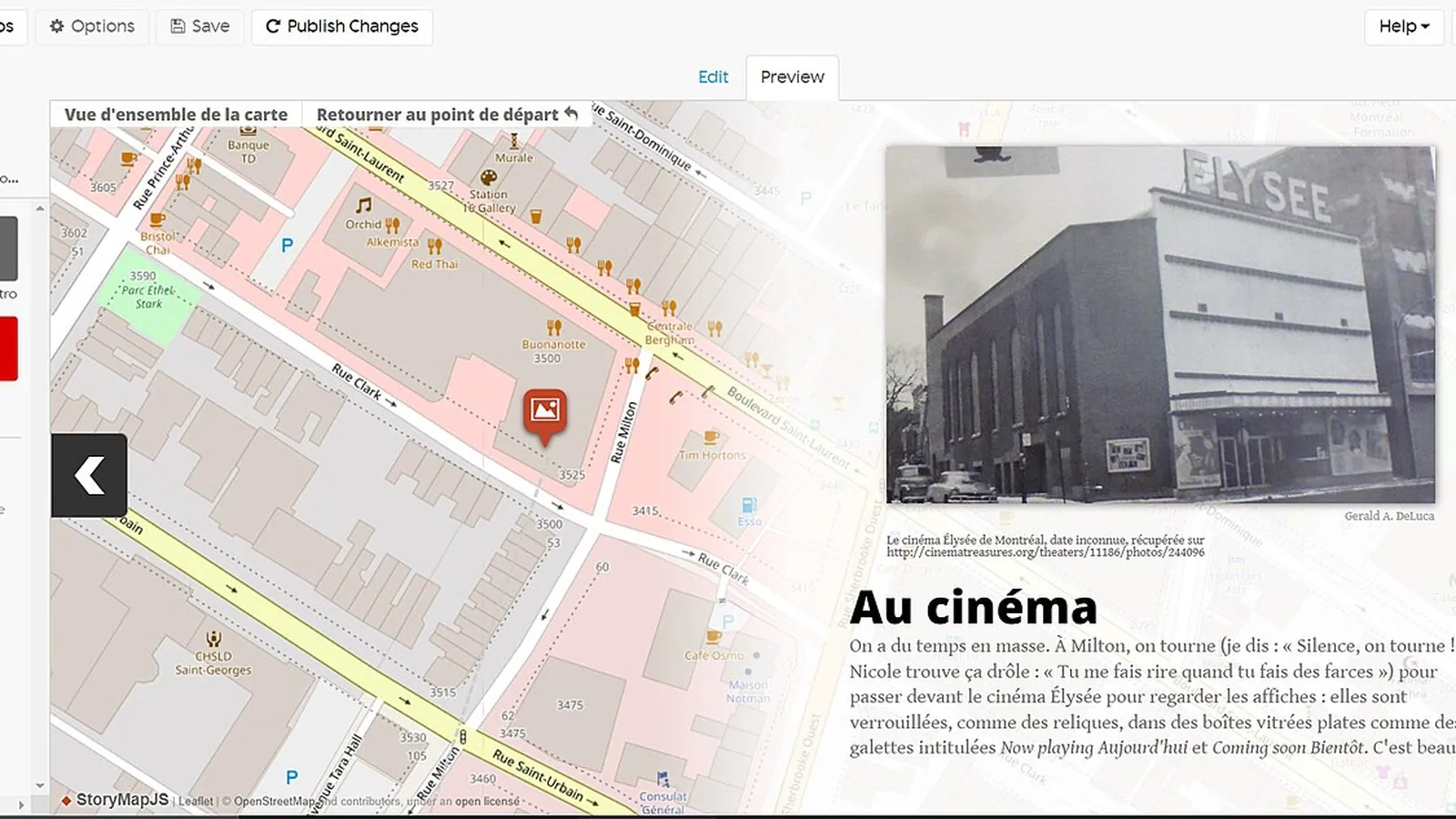Viewport: 1456px width, 819px height.
Task: Click Publish Changes button
Action: tap(342, 26)
